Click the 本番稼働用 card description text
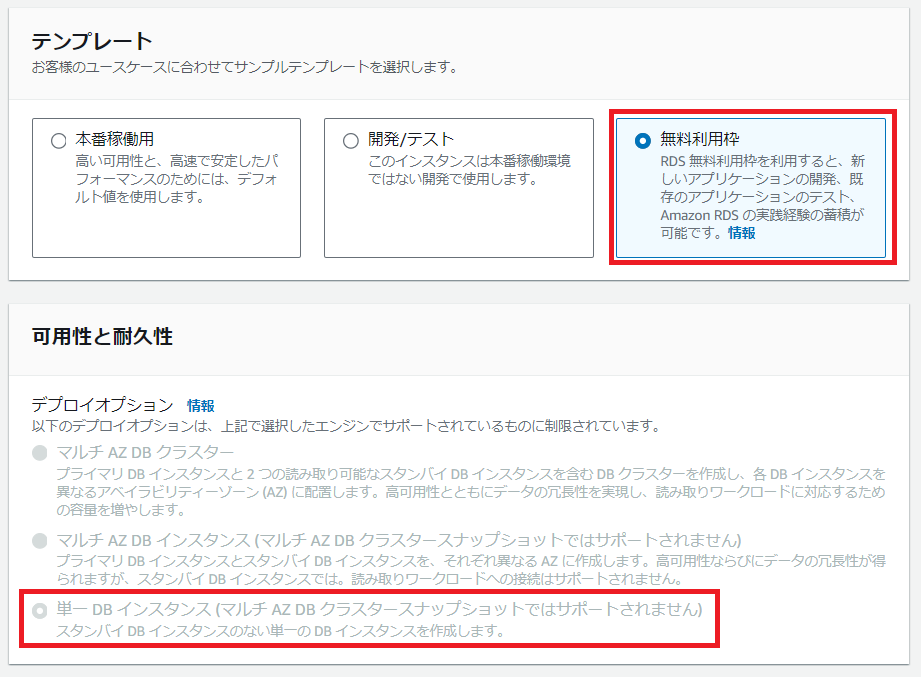This screenshot has width=921, height=677. 177,179
